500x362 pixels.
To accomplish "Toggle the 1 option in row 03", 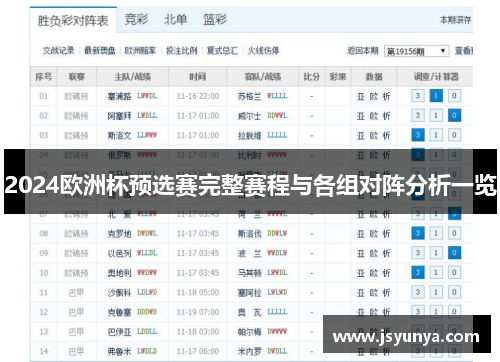I will click(436, 135).
